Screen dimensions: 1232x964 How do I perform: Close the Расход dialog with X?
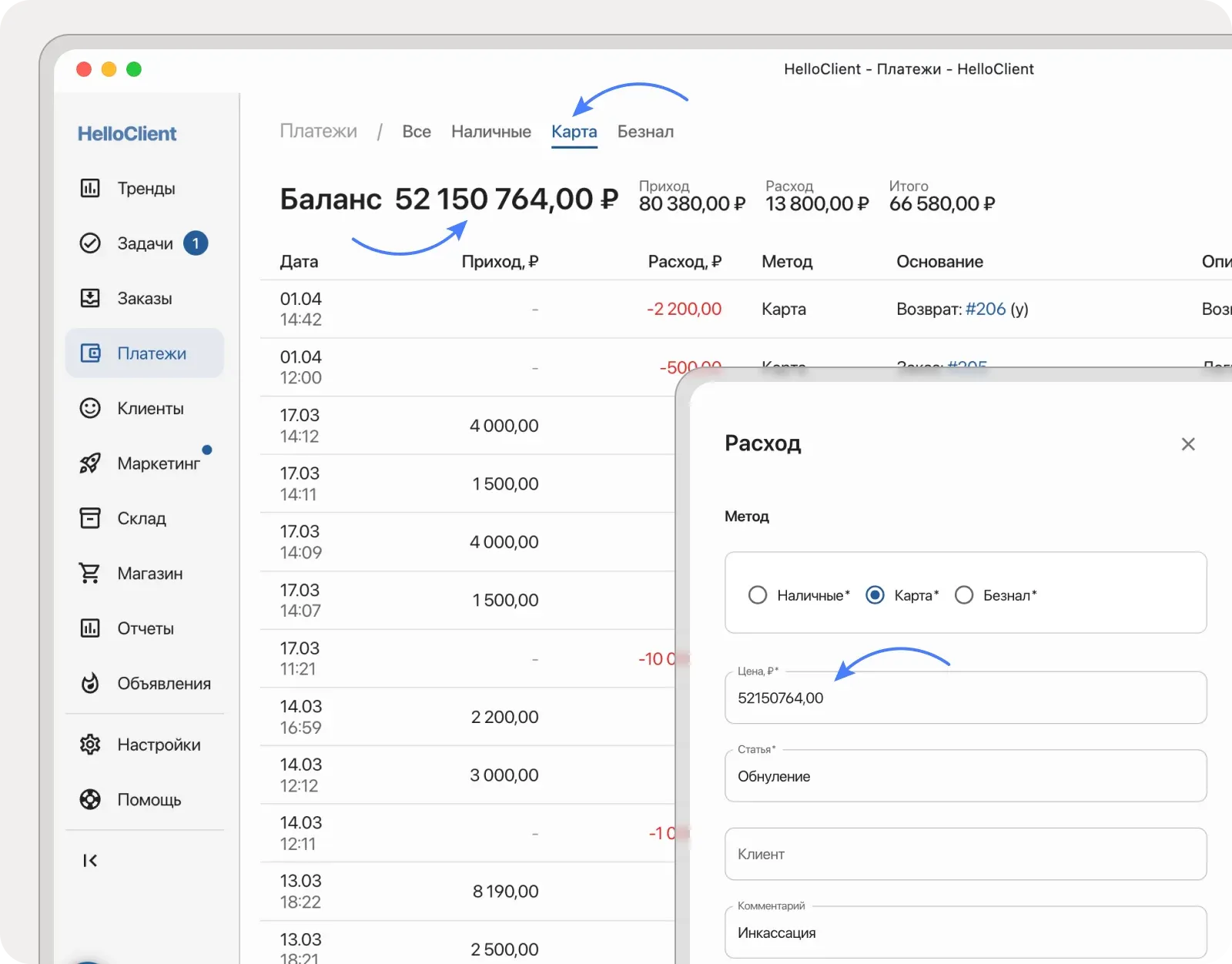coord(1188,444)
